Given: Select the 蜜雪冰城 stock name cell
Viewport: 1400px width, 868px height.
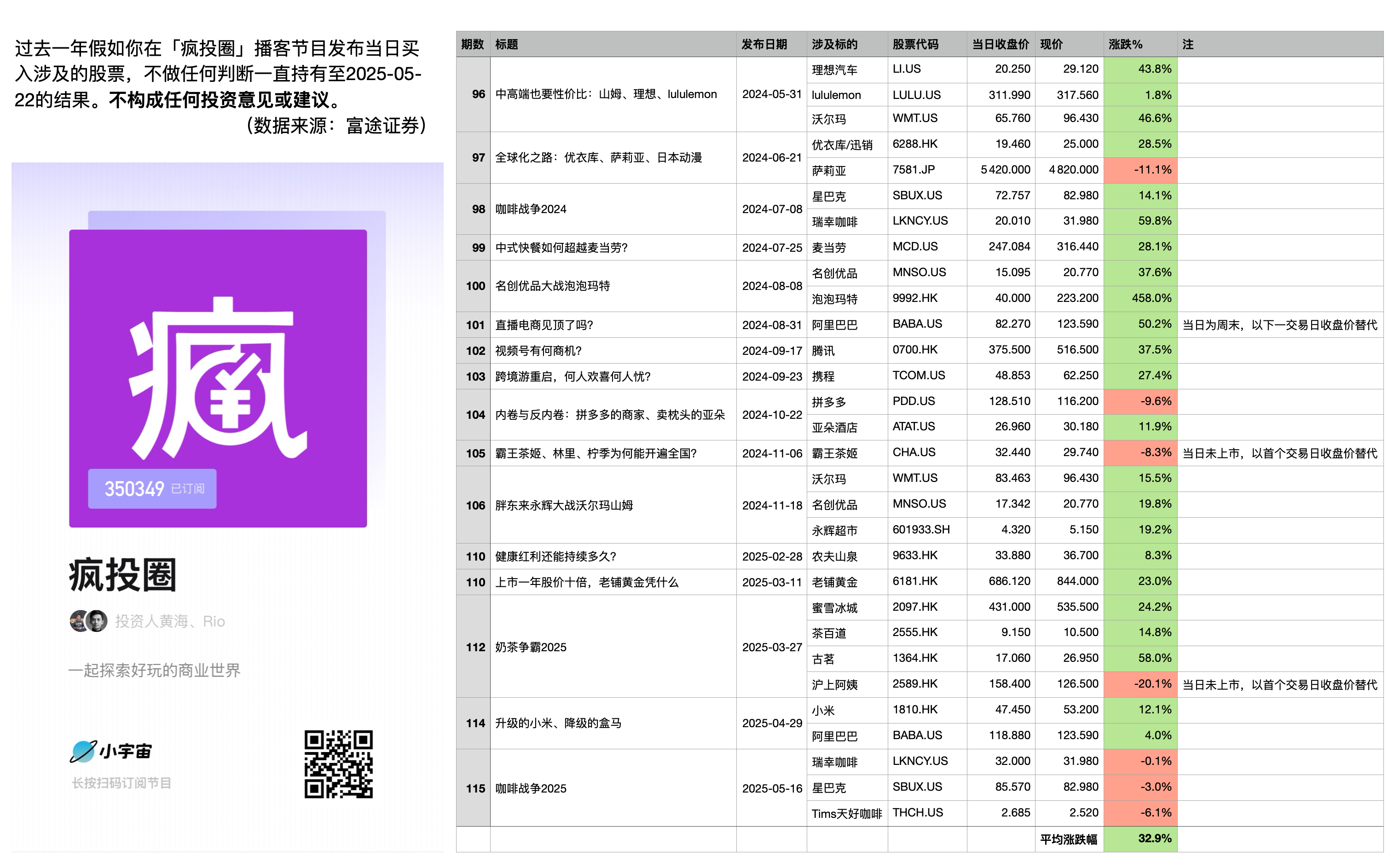Looking at the screenshot, I should click(847, 608).
